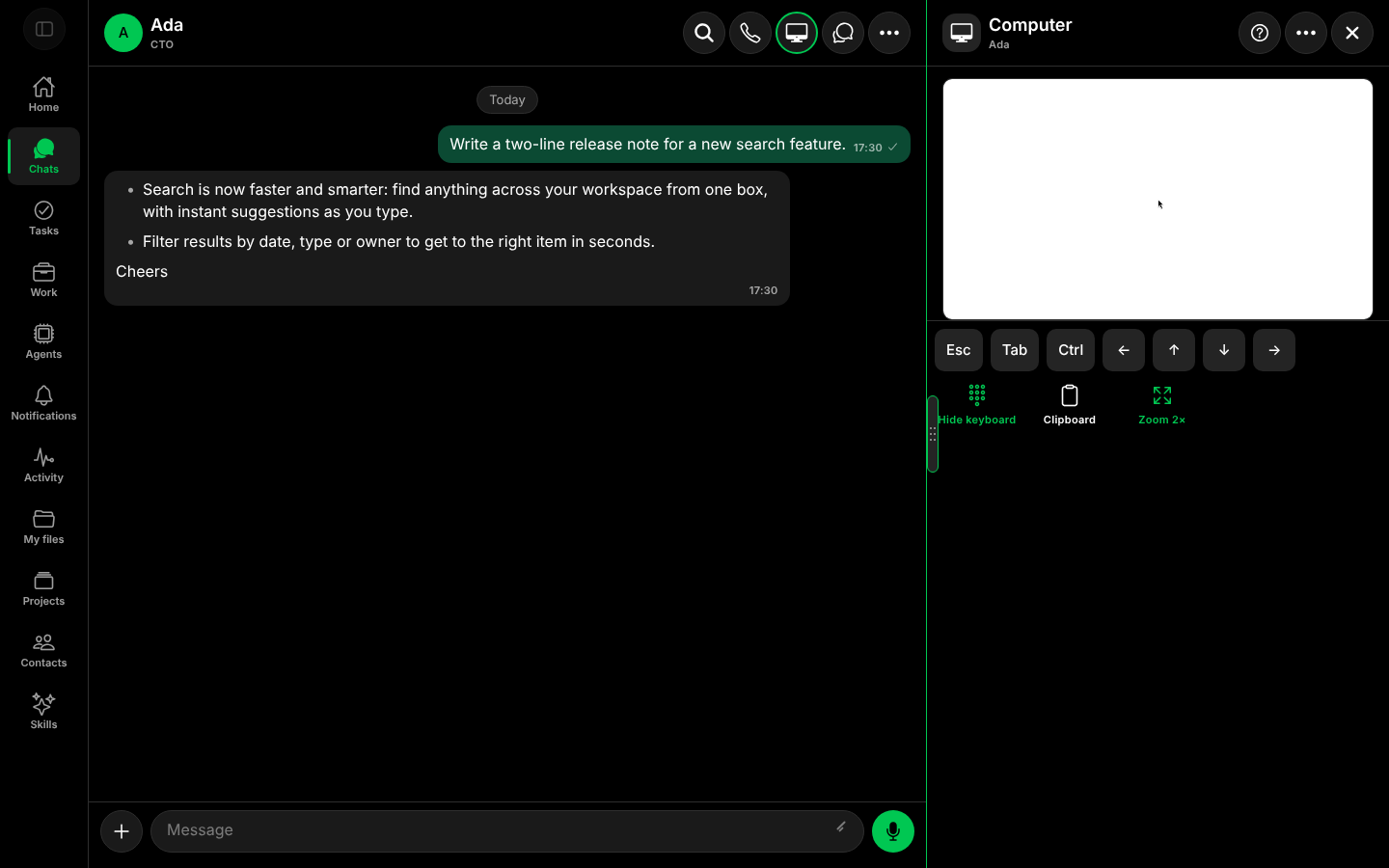1389x868 pixels.
Task: Send the Tab key
Action: pos(1015,350)
